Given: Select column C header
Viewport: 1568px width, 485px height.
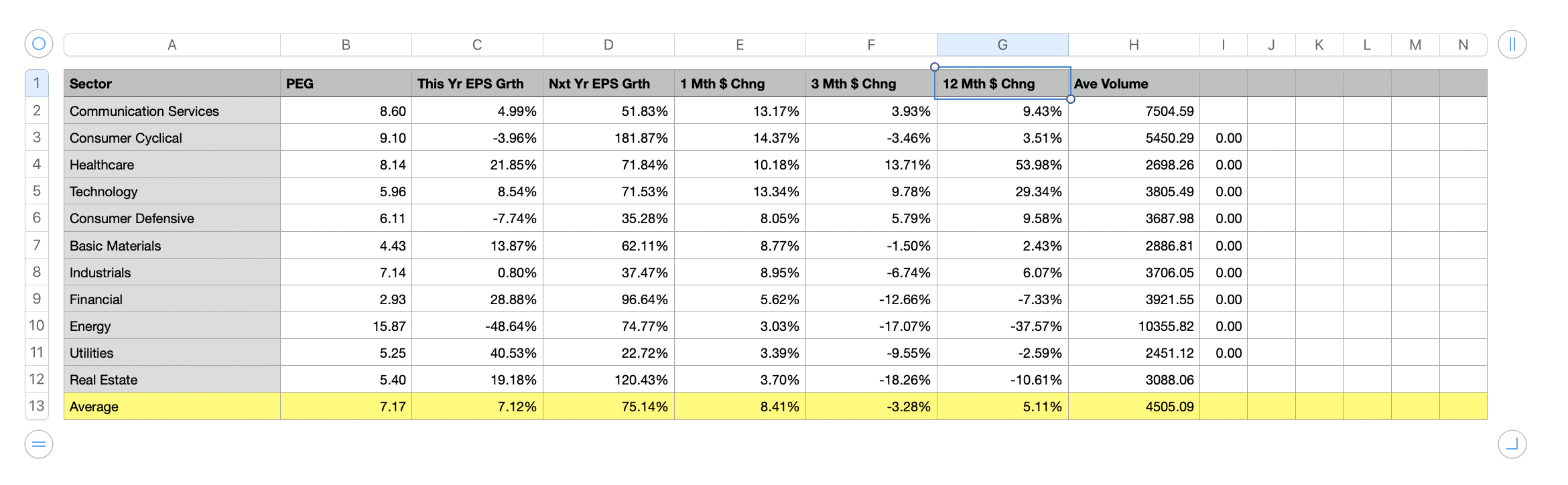Looking at the screenshot, I should [x=477, y=45].
